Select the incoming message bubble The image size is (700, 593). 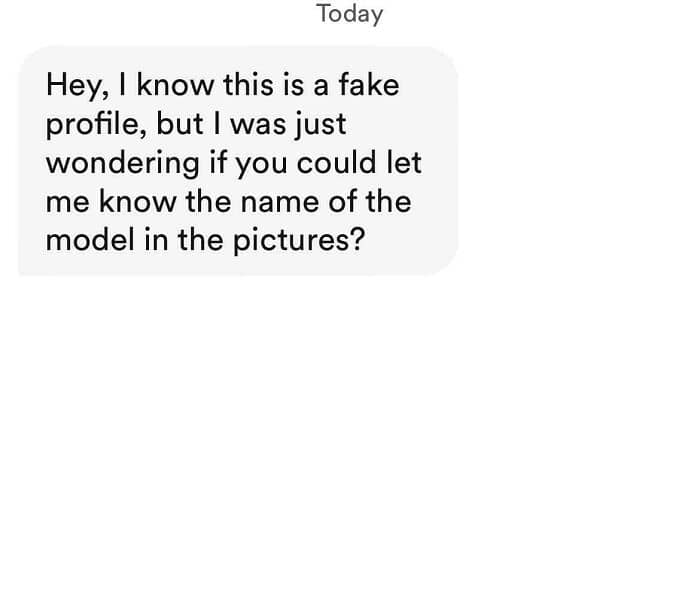(x=238, y=160)
